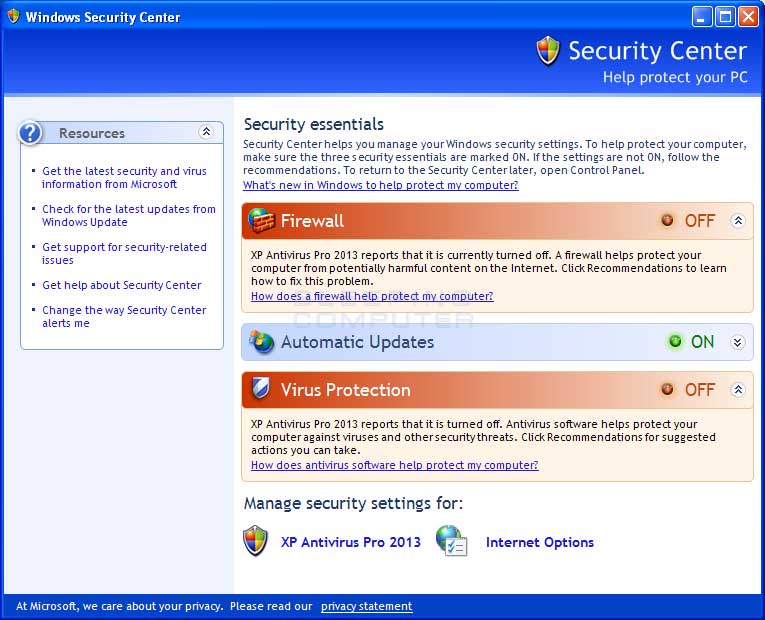Open the privacy statement link
The height and width of the screenshot is (620, 765).
366,606
